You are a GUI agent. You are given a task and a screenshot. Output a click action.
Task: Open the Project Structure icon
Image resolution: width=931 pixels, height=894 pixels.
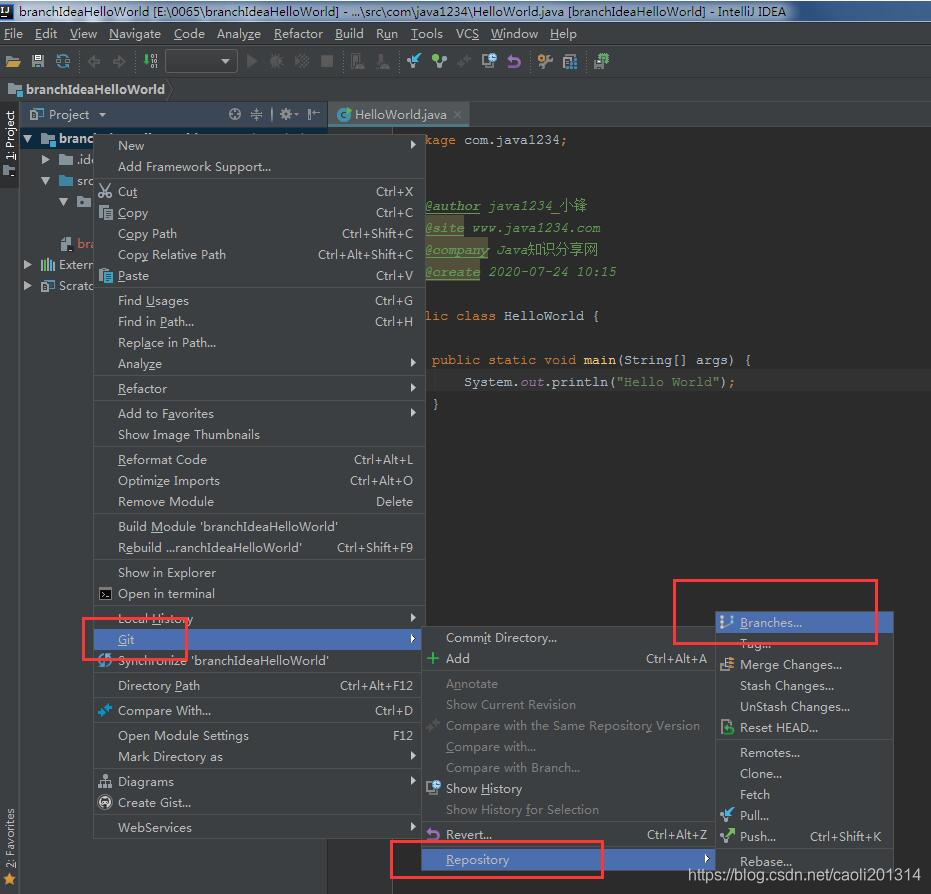(x=570, y=61)
